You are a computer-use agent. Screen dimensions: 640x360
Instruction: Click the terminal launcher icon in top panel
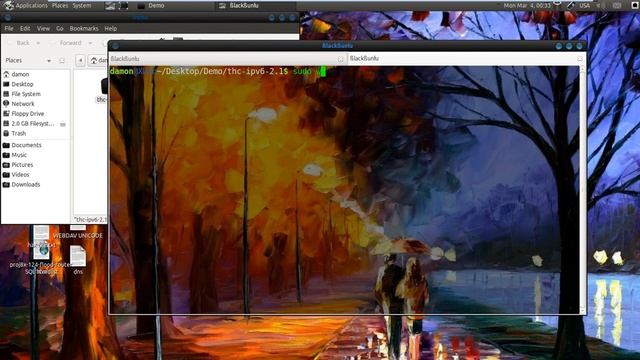124,6
